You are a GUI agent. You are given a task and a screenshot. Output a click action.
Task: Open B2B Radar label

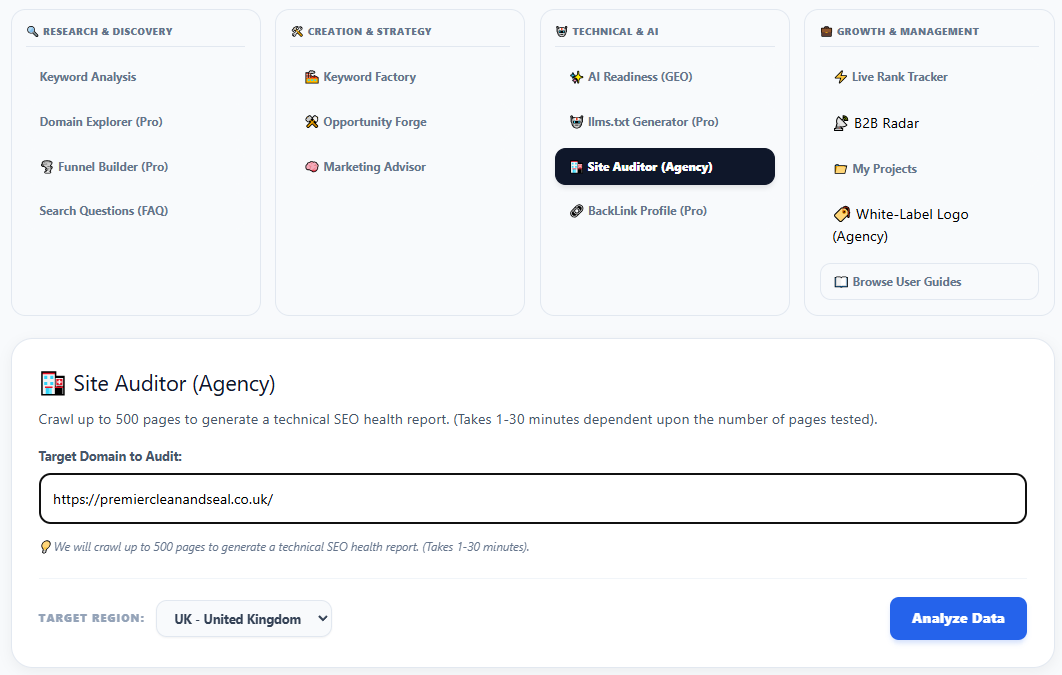(887, 123)
